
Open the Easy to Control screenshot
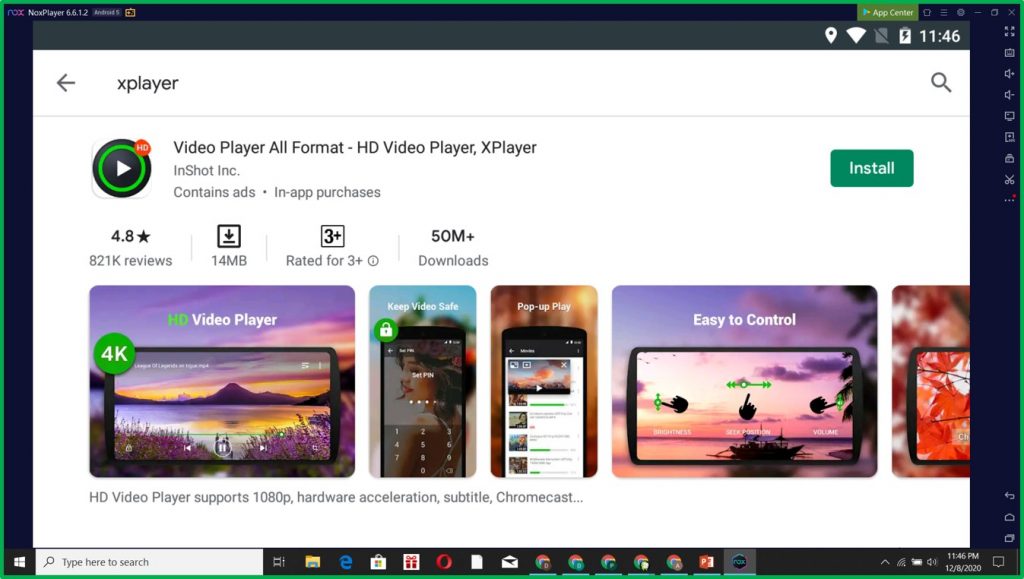coord(744,381)
